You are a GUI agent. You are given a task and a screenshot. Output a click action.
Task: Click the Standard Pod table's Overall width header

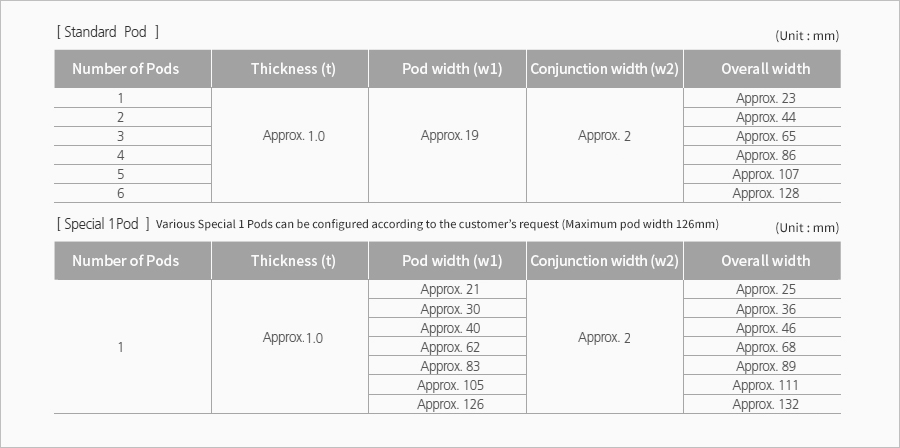click(765, 69)
